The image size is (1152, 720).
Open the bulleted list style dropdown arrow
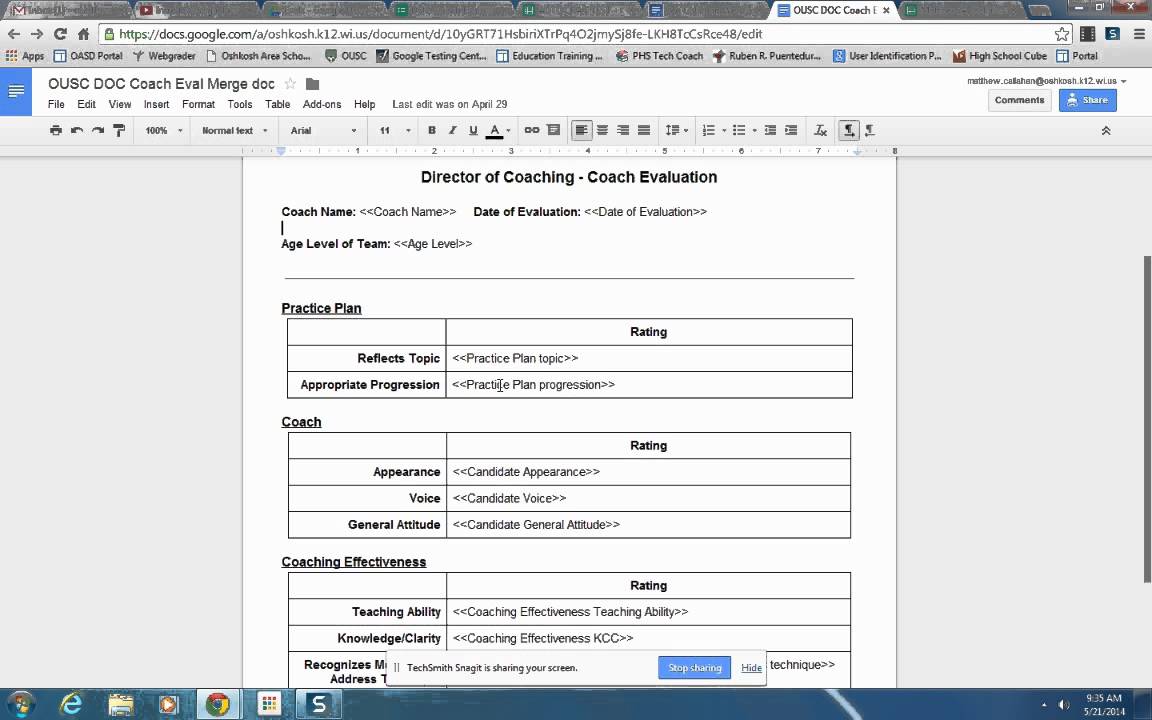[755, 130]
